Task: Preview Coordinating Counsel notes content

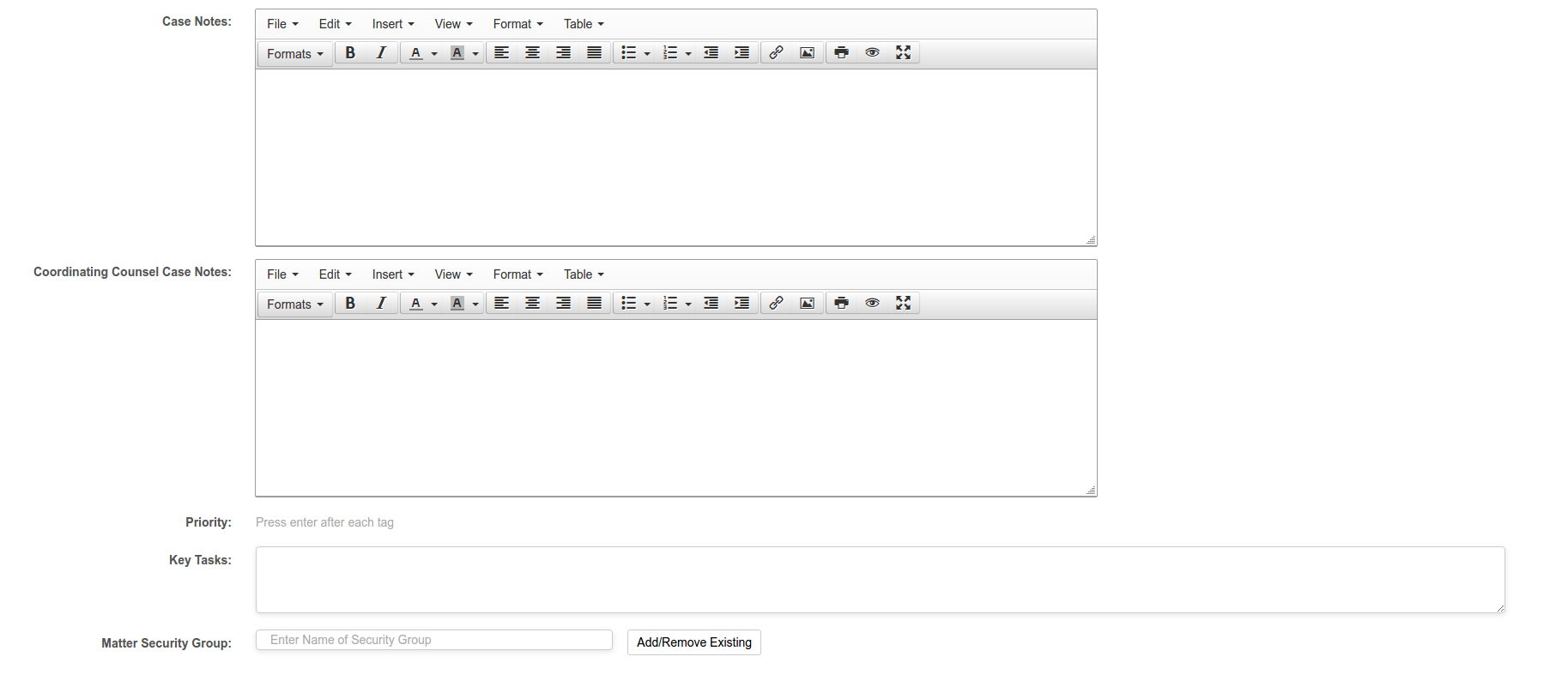Action: point(873,304)
